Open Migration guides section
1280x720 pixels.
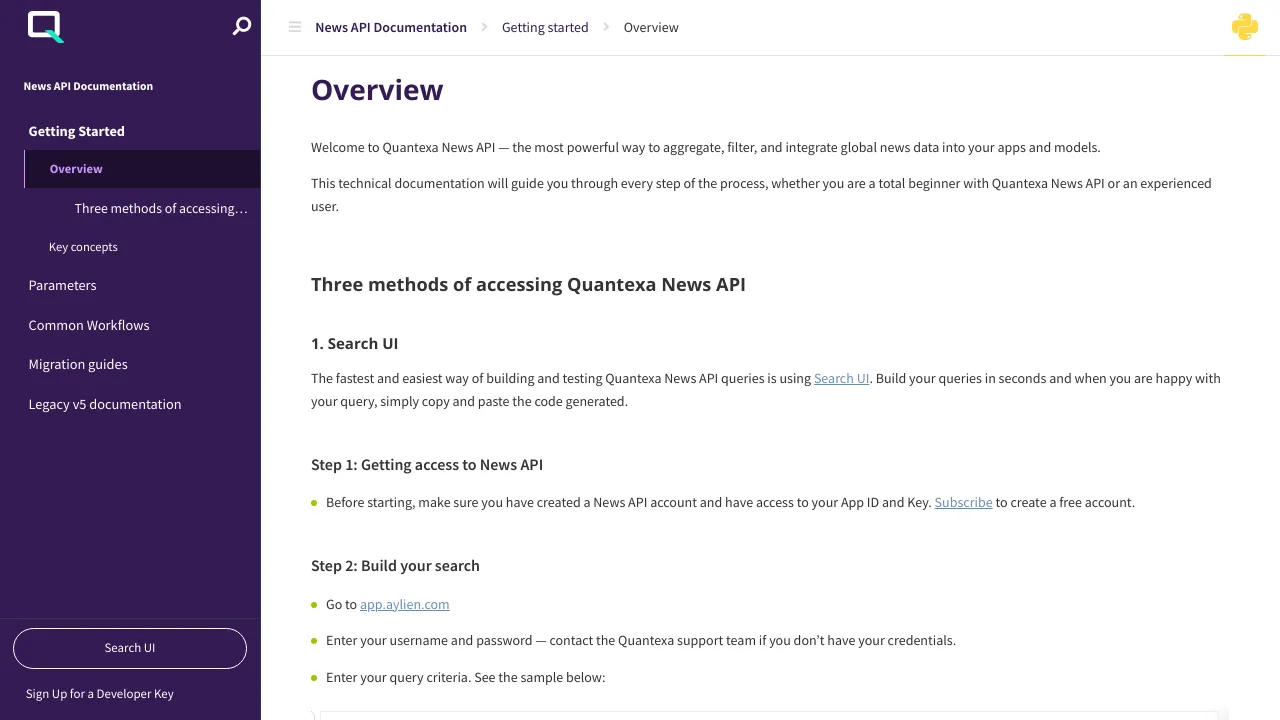tap(78, 364)
